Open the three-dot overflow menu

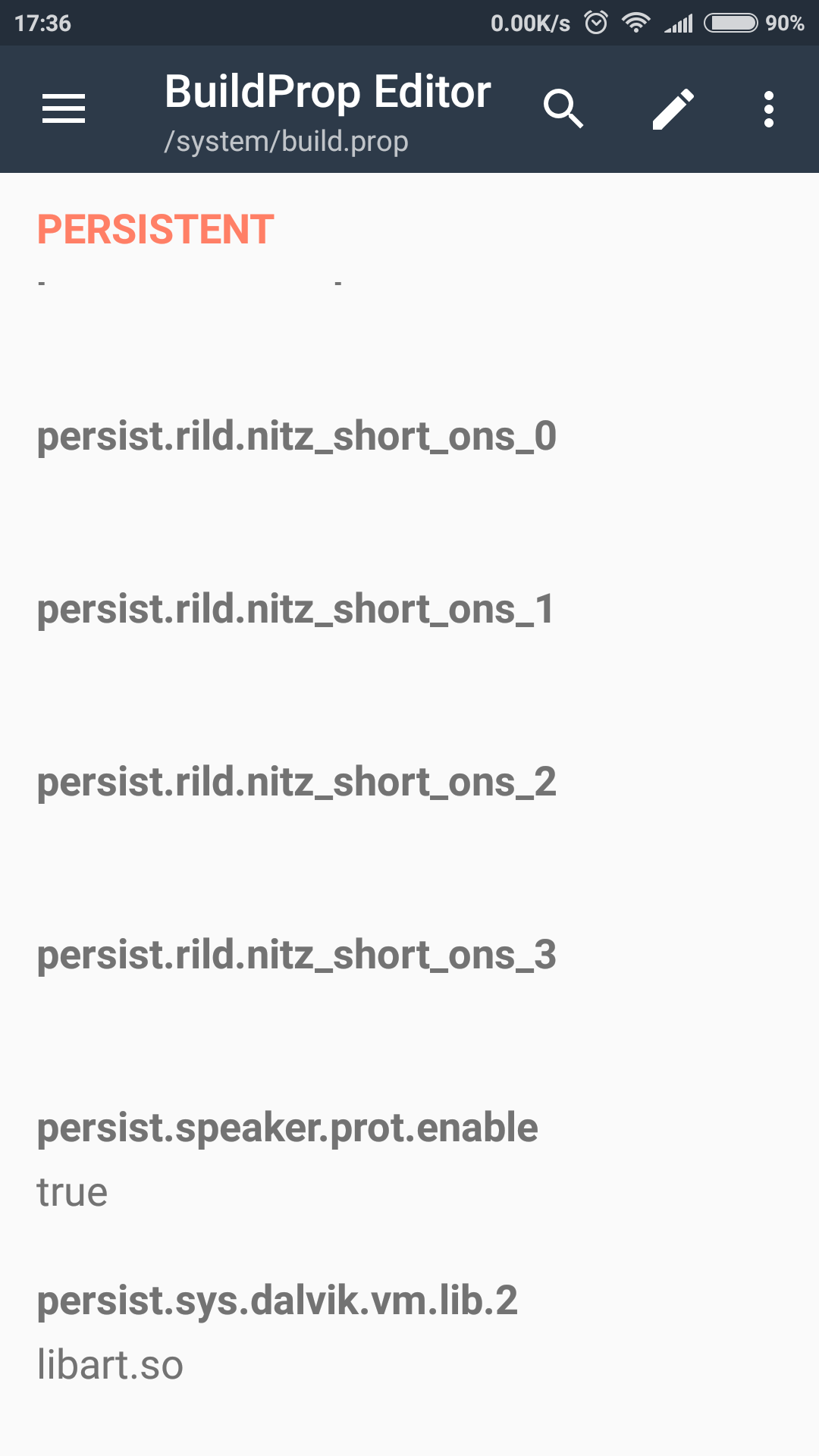pyautogui.click(x=768, y=108)
